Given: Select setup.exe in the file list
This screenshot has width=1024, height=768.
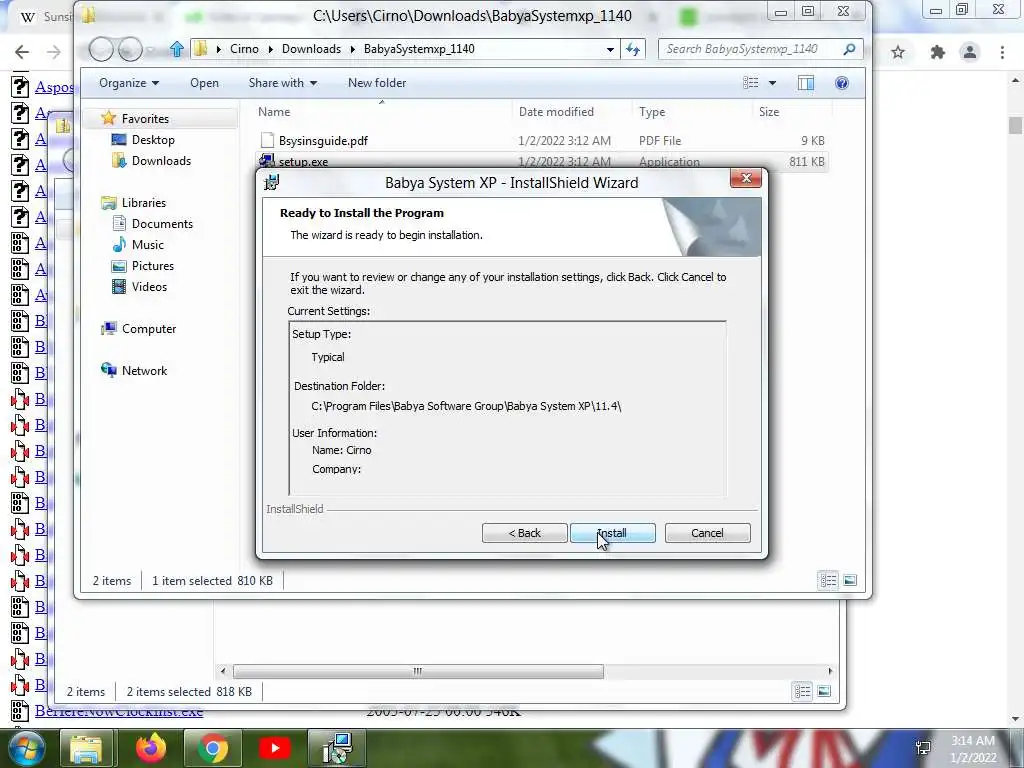Looking at the screenshot, I should pos(303,161).
